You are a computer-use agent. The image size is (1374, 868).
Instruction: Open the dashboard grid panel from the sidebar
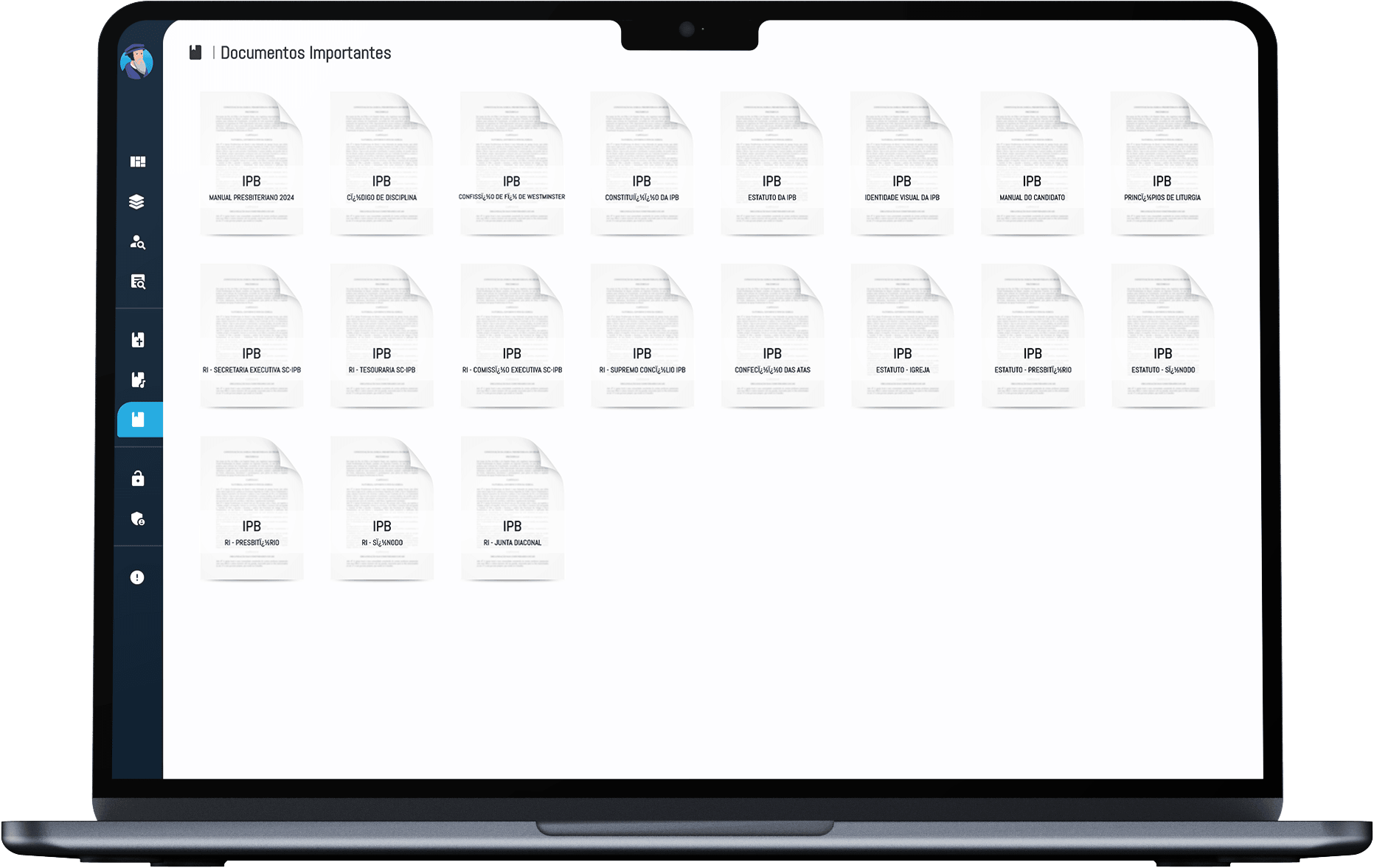click(x=138, y=161)
